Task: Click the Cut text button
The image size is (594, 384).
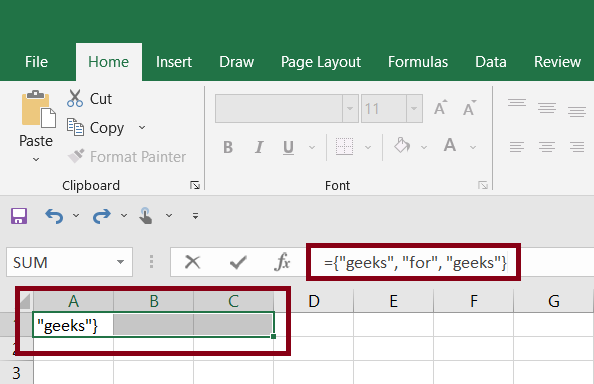Action: pyautogui.click(x=101, y=99)
